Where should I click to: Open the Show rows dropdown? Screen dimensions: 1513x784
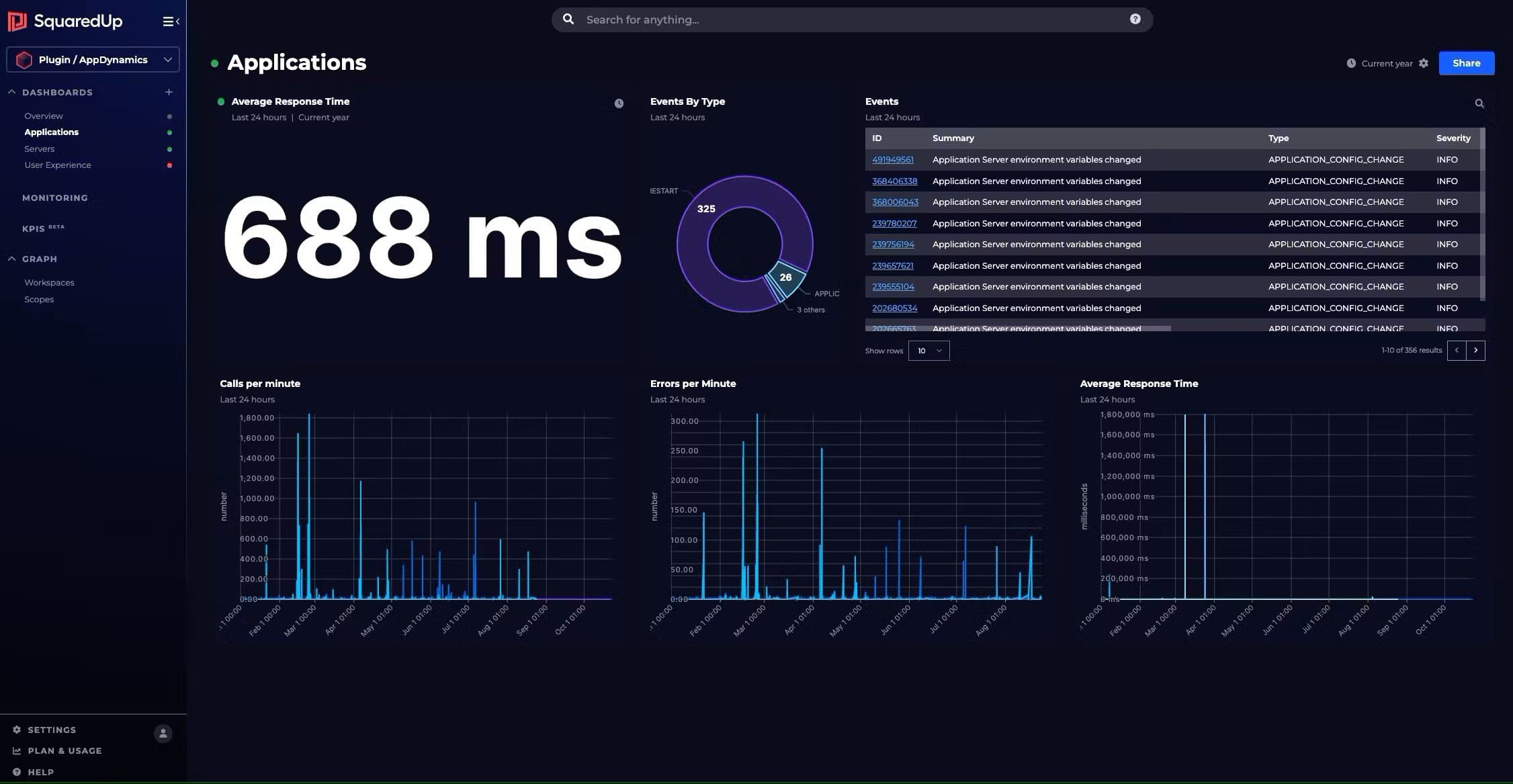pyautogui.click(x=928, y=350)
